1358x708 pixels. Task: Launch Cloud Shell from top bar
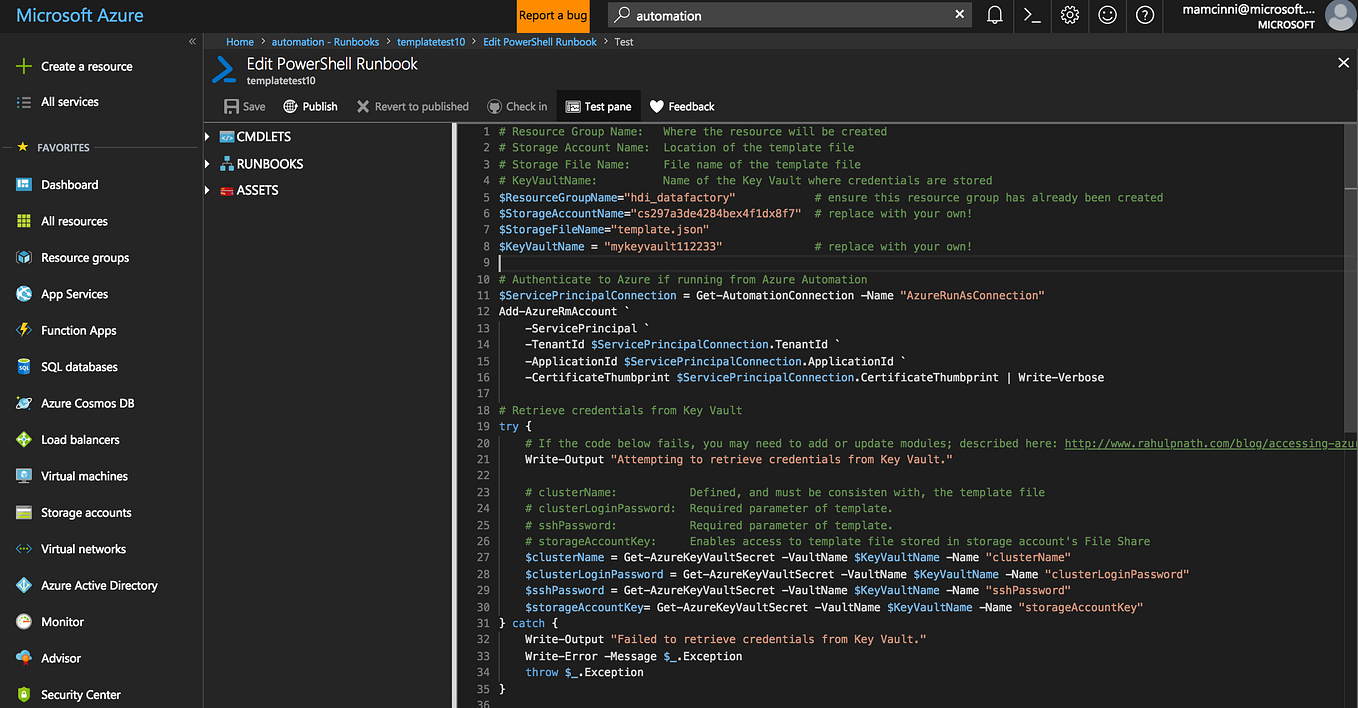pyautogui.click(x=1032, y=15)
